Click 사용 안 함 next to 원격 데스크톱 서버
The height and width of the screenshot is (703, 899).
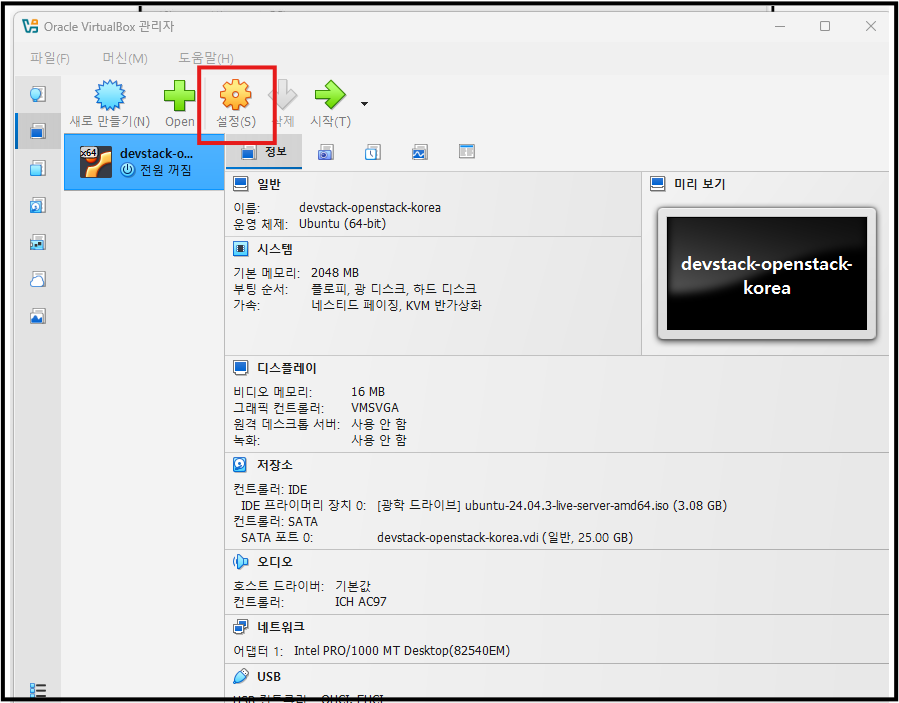(379, 424)
